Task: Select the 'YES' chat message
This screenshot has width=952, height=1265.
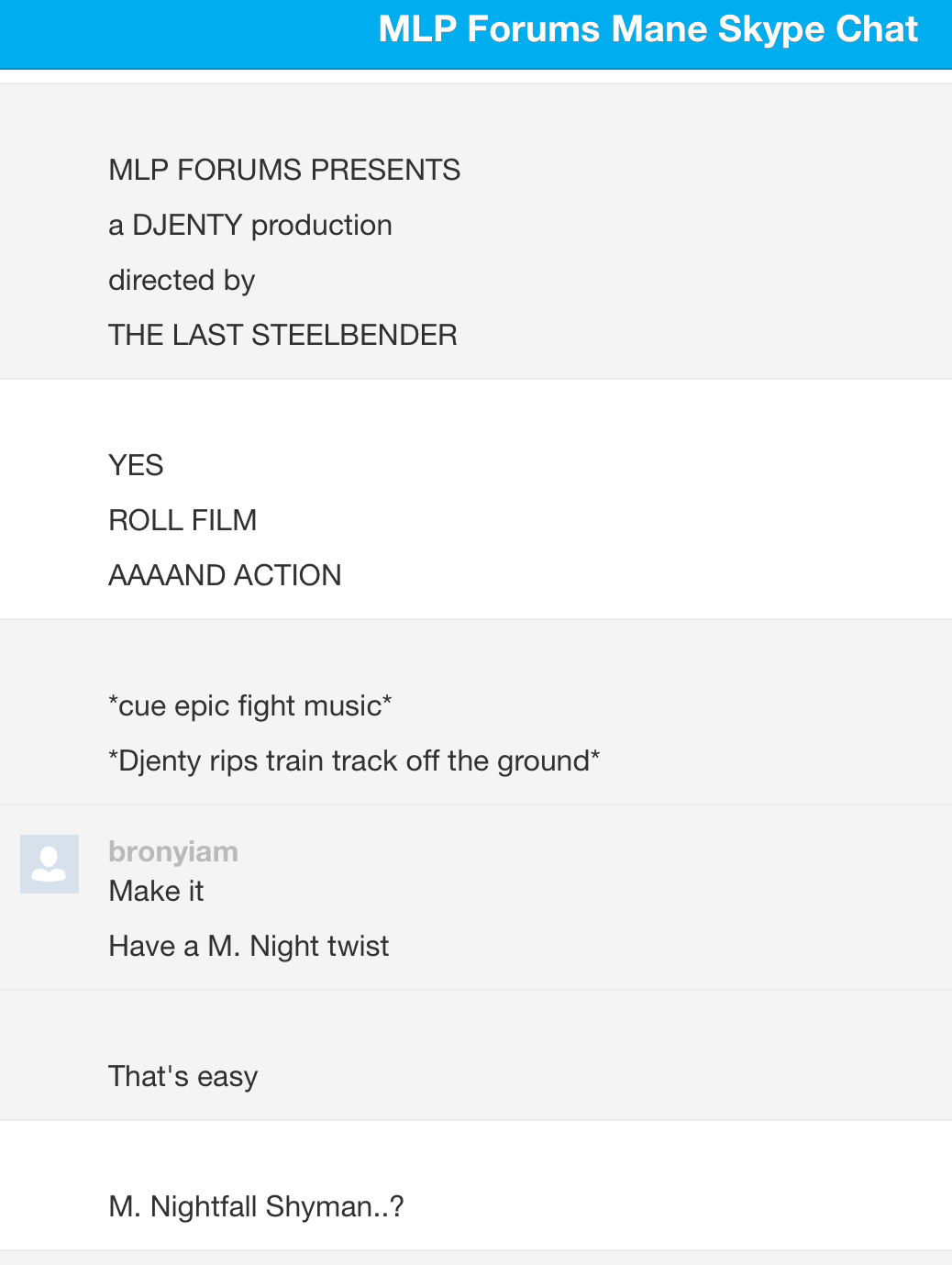Action: coord(136,465)
